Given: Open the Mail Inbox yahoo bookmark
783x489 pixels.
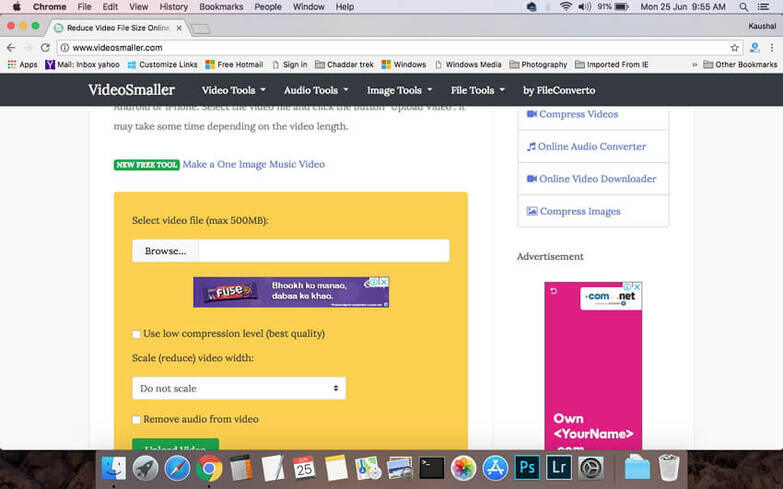Looking at the screenshot, I should (x=82, y=64).
